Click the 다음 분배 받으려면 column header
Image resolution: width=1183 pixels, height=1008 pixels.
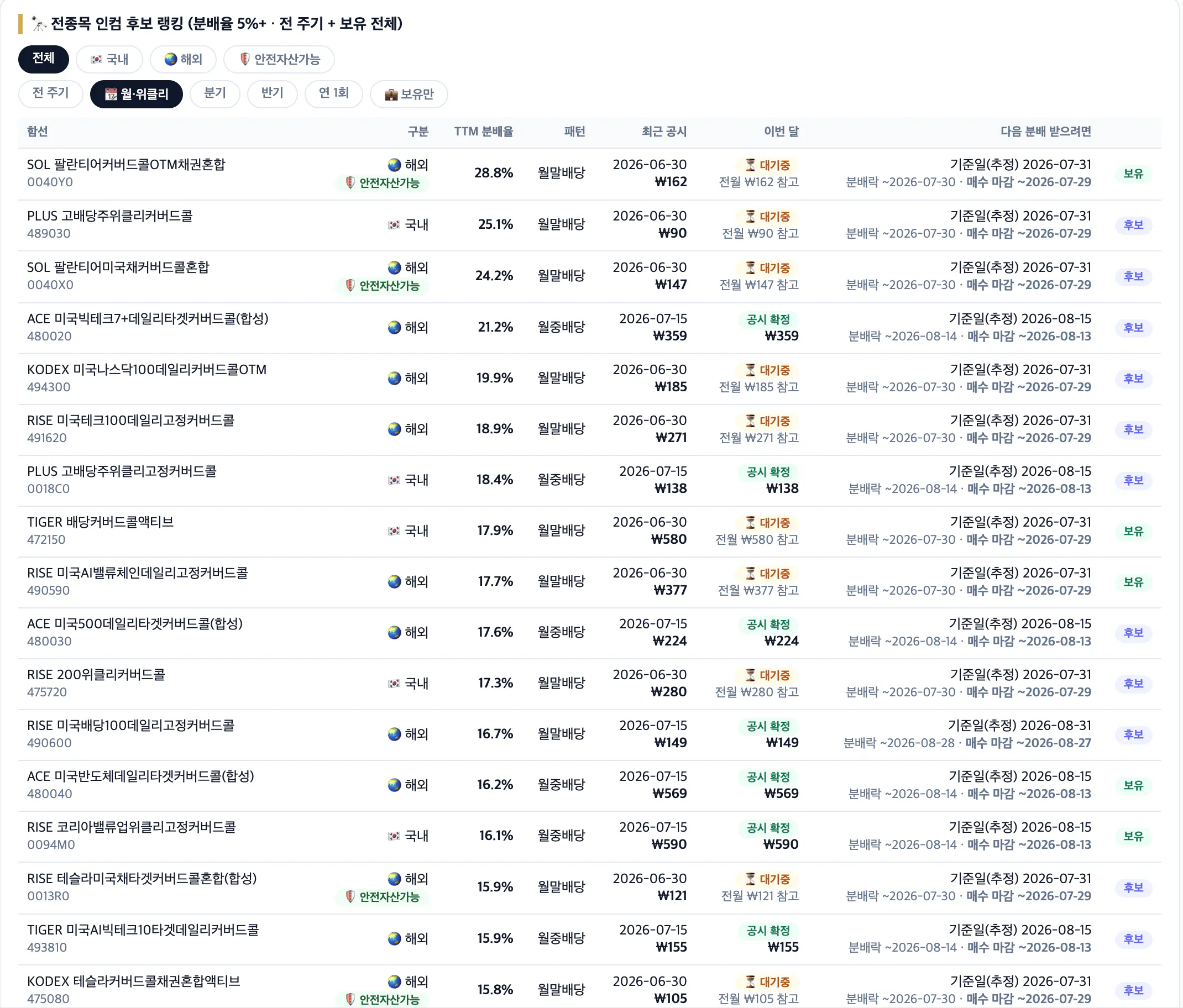(1045, 132)
